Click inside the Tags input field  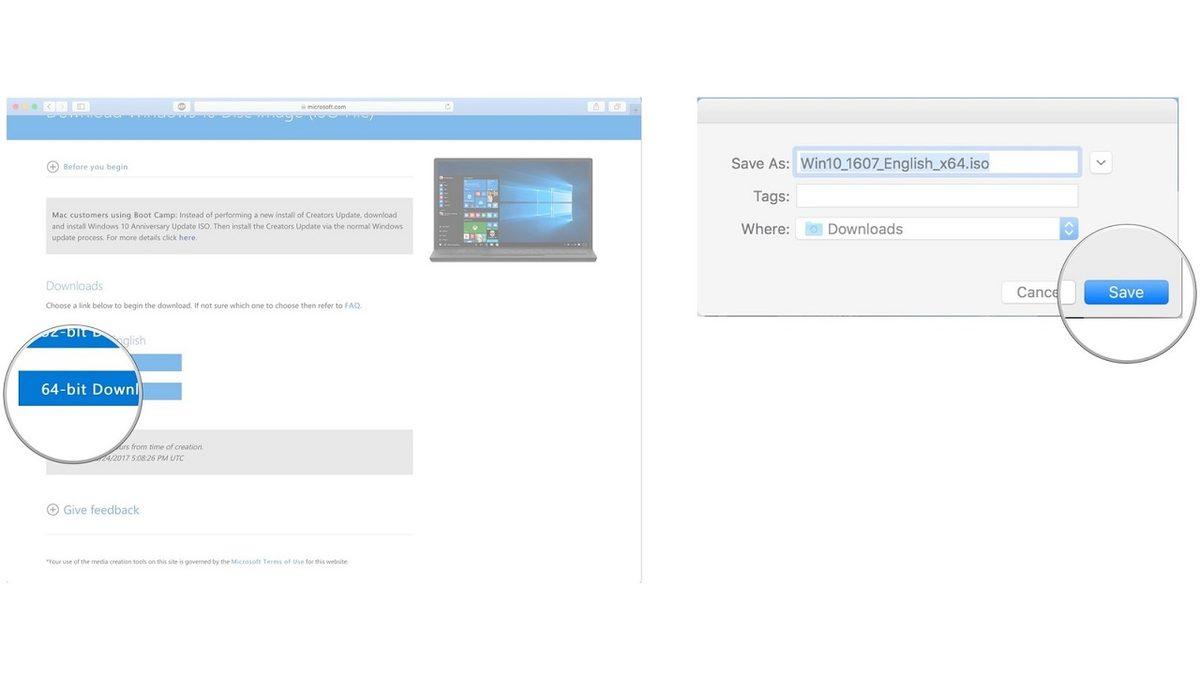[936, 195]
